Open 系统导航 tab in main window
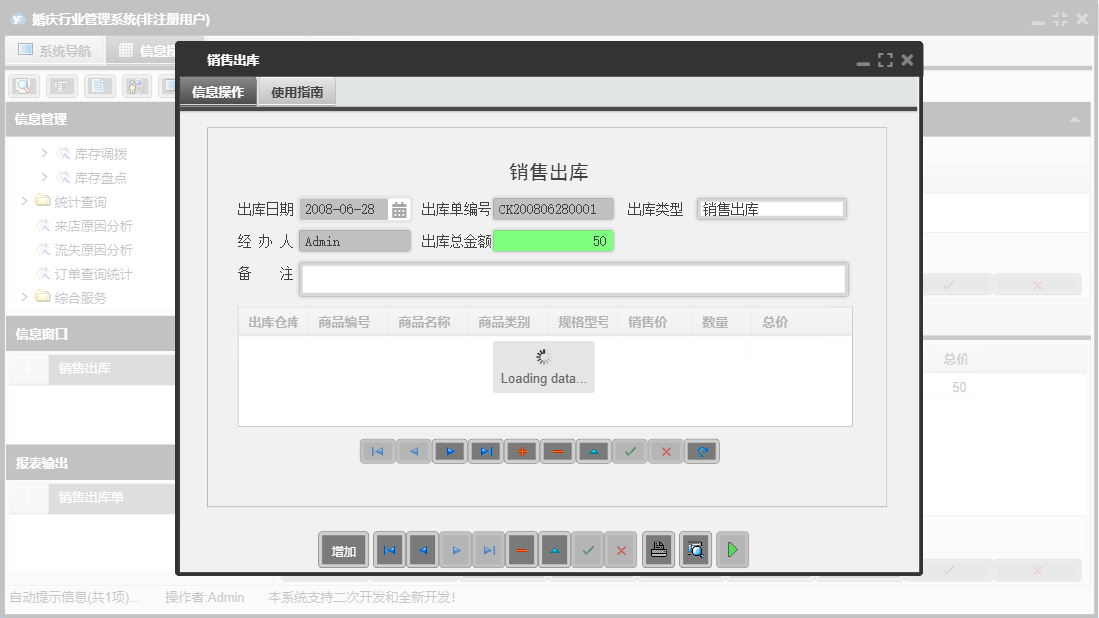This screenshot has width=1099, height=618. pos(55,50)
